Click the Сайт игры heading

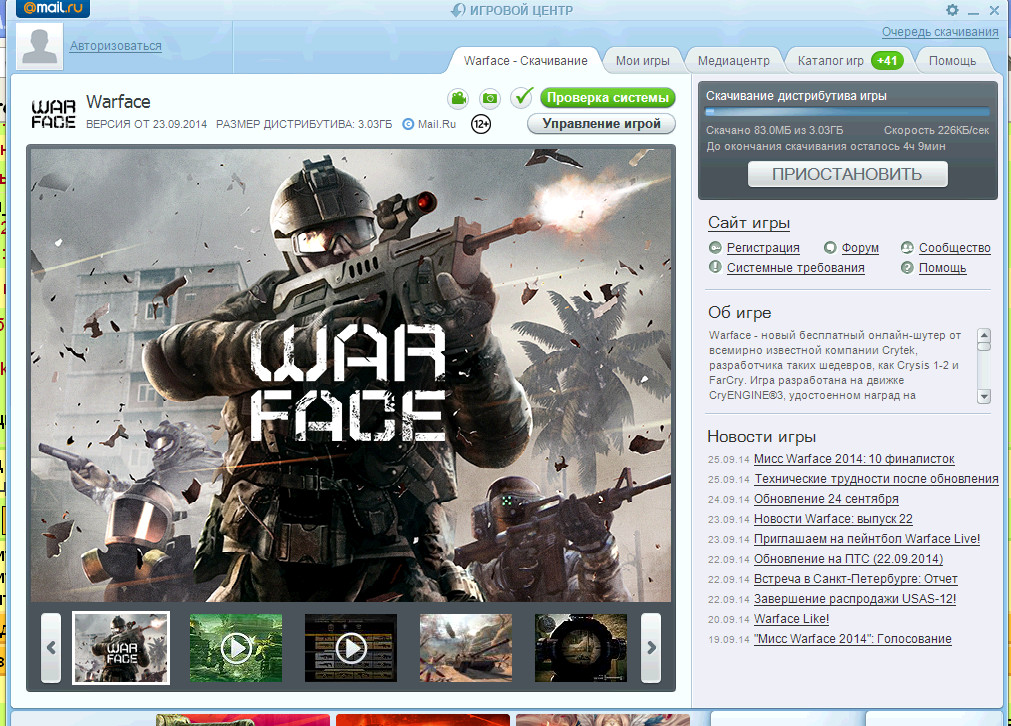749,222
